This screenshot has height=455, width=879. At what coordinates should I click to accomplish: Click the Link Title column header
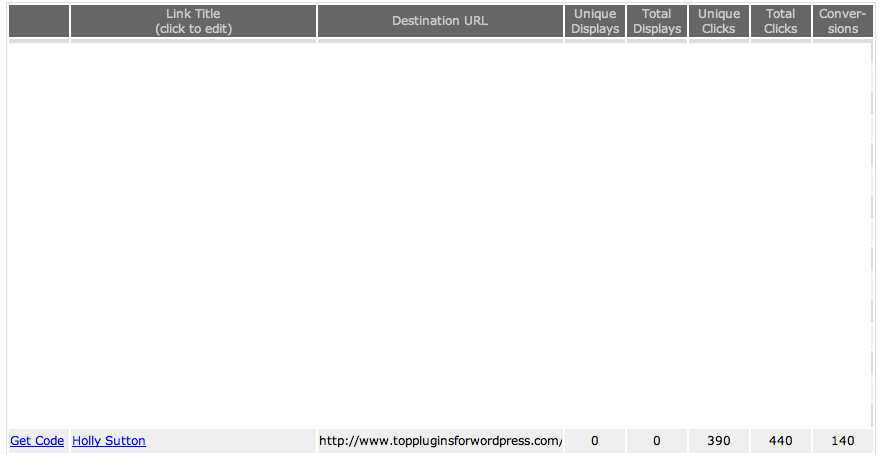coord(193,14)
